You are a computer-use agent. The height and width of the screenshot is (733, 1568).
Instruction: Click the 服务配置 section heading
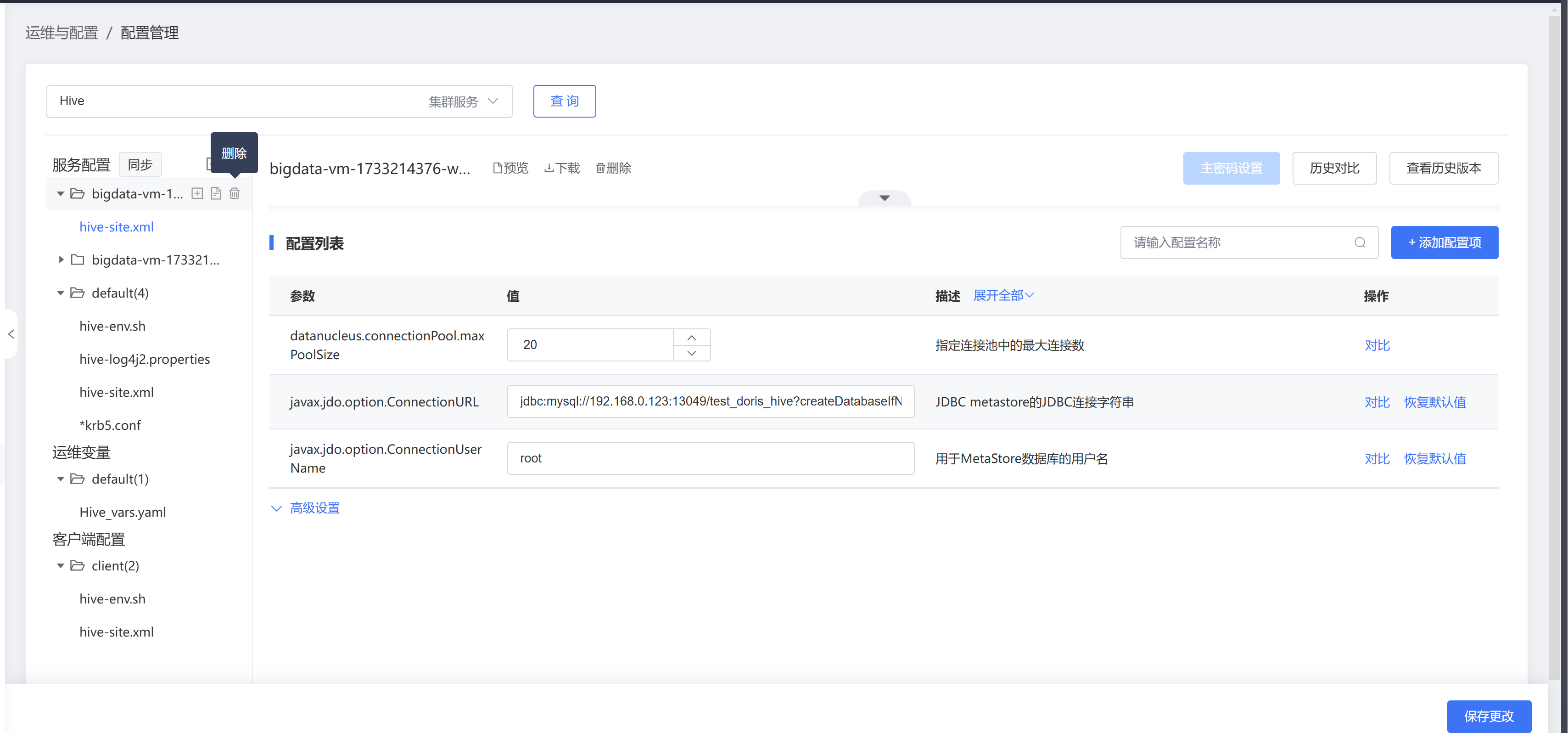click(81, 165)
